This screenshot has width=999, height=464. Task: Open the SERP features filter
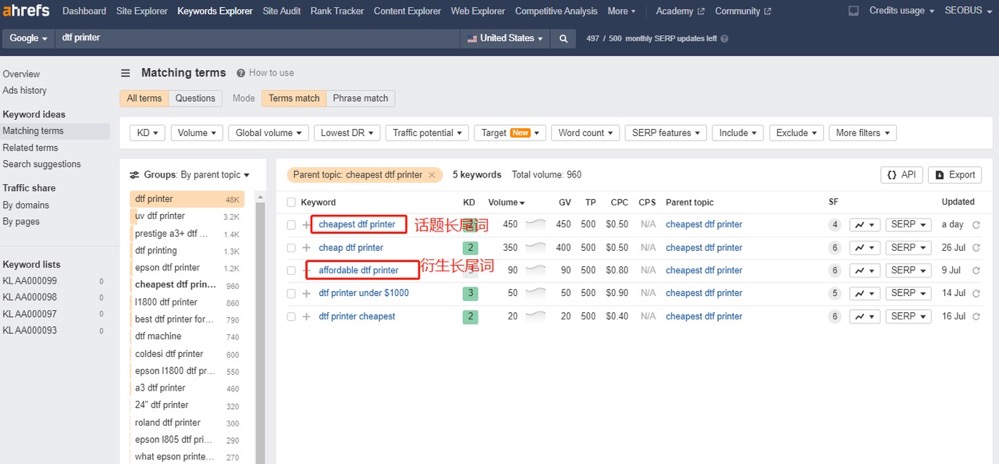(666, 133)
